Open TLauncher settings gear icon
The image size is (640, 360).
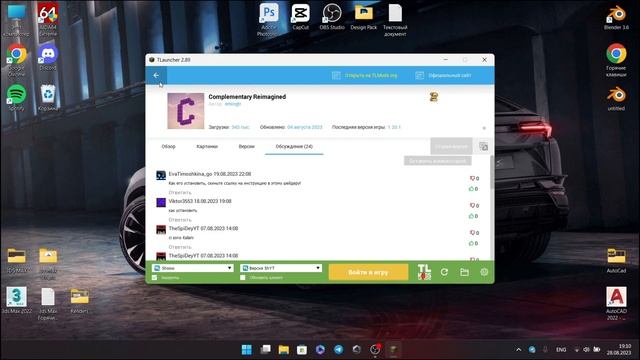pos(484,272)
